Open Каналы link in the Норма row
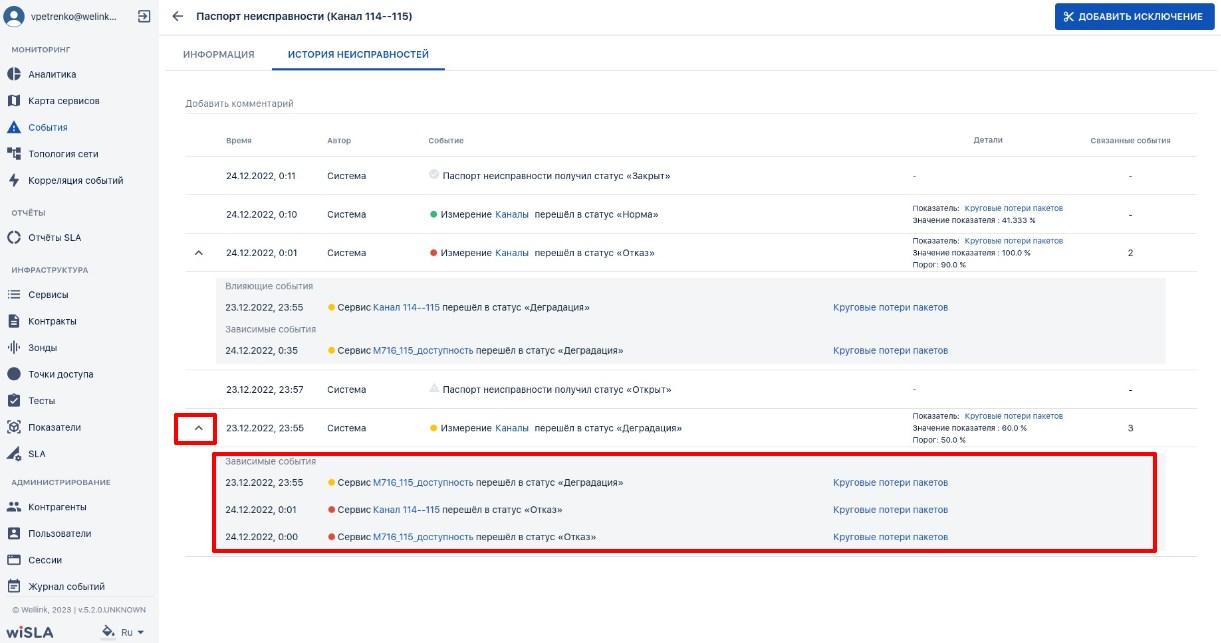 (512, 214)
